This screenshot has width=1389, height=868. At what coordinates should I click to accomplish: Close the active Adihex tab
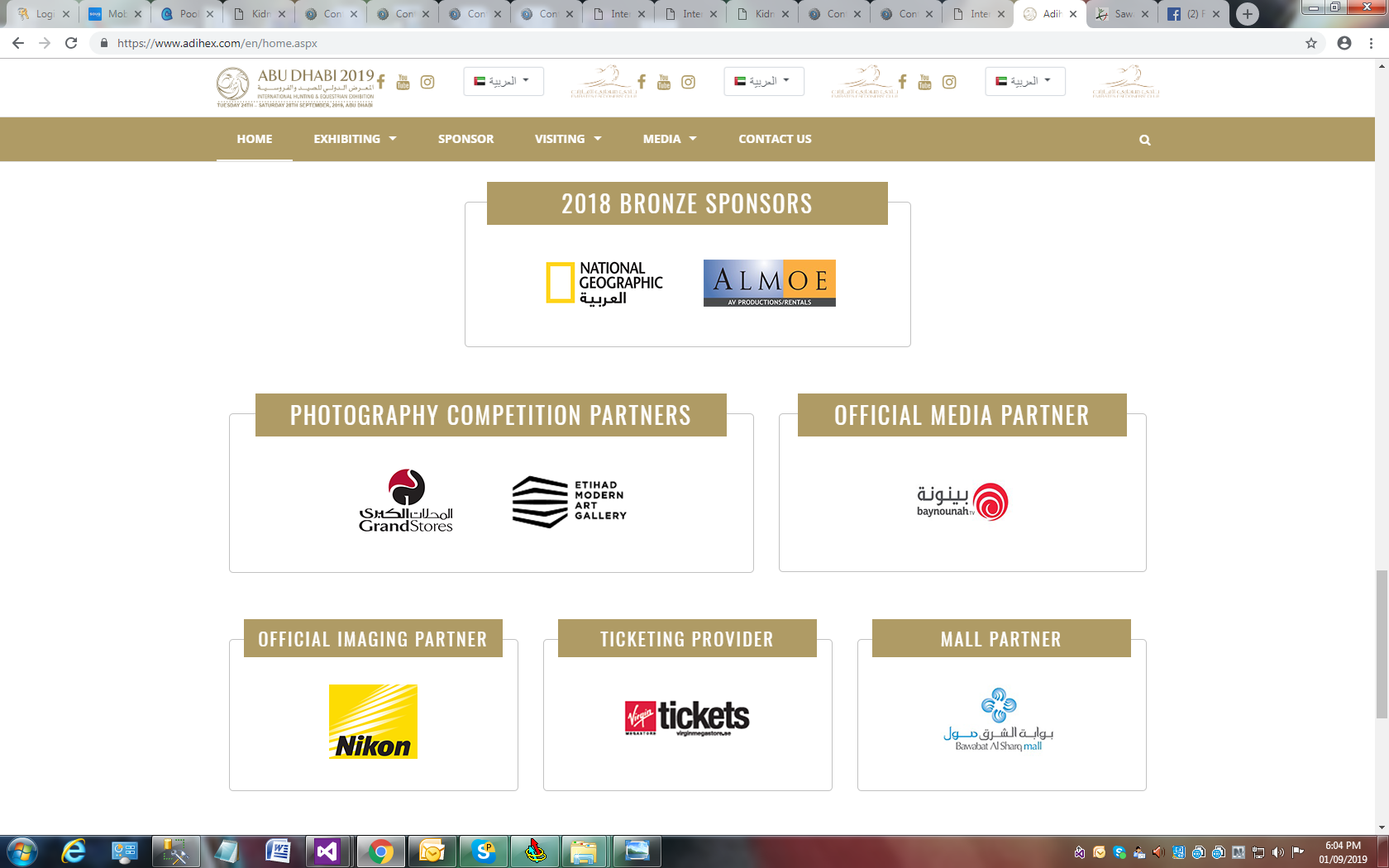click(1073, 14)
